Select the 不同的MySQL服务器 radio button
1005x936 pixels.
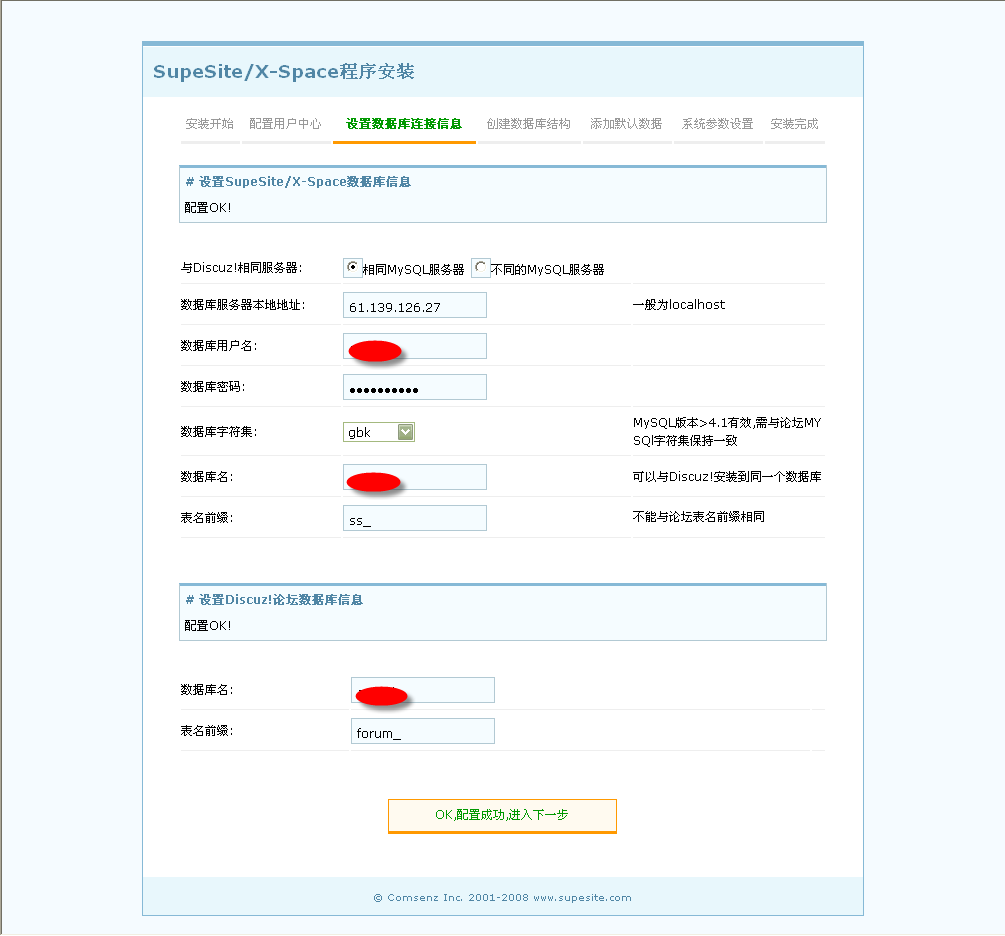[x=481, y=267]
